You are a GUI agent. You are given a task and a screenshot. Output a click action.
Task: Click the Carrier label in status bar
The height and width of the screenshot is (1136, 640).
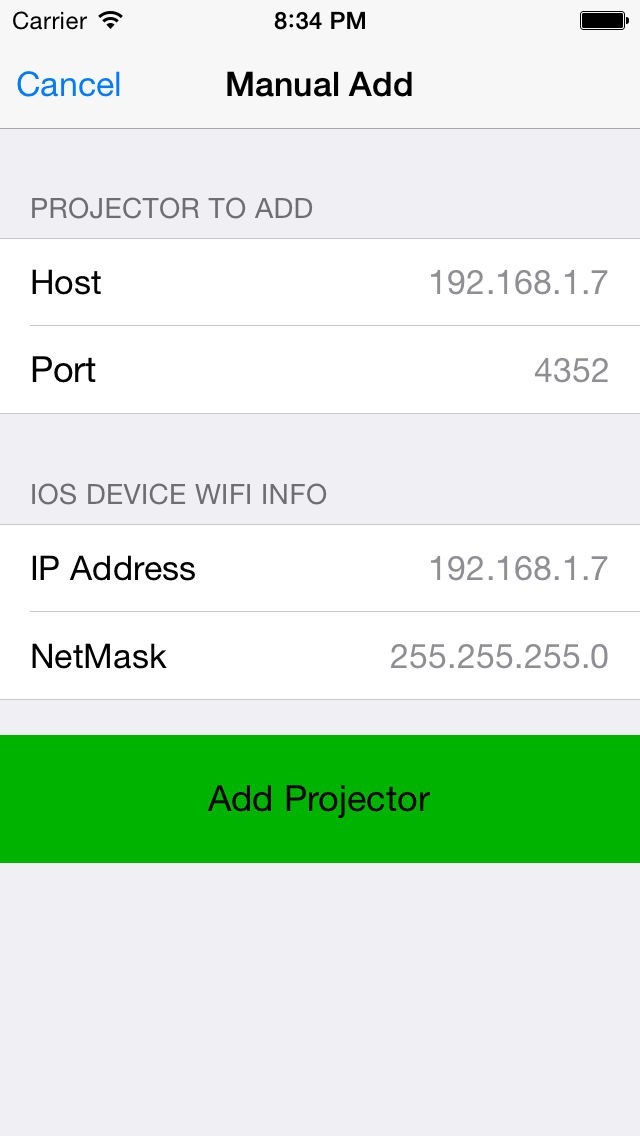pos(49,21)
